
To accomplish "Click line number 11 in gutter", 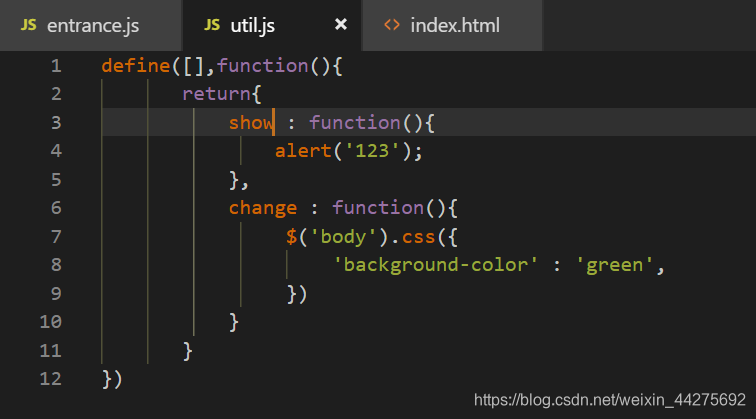I will [x=51, y=350].
